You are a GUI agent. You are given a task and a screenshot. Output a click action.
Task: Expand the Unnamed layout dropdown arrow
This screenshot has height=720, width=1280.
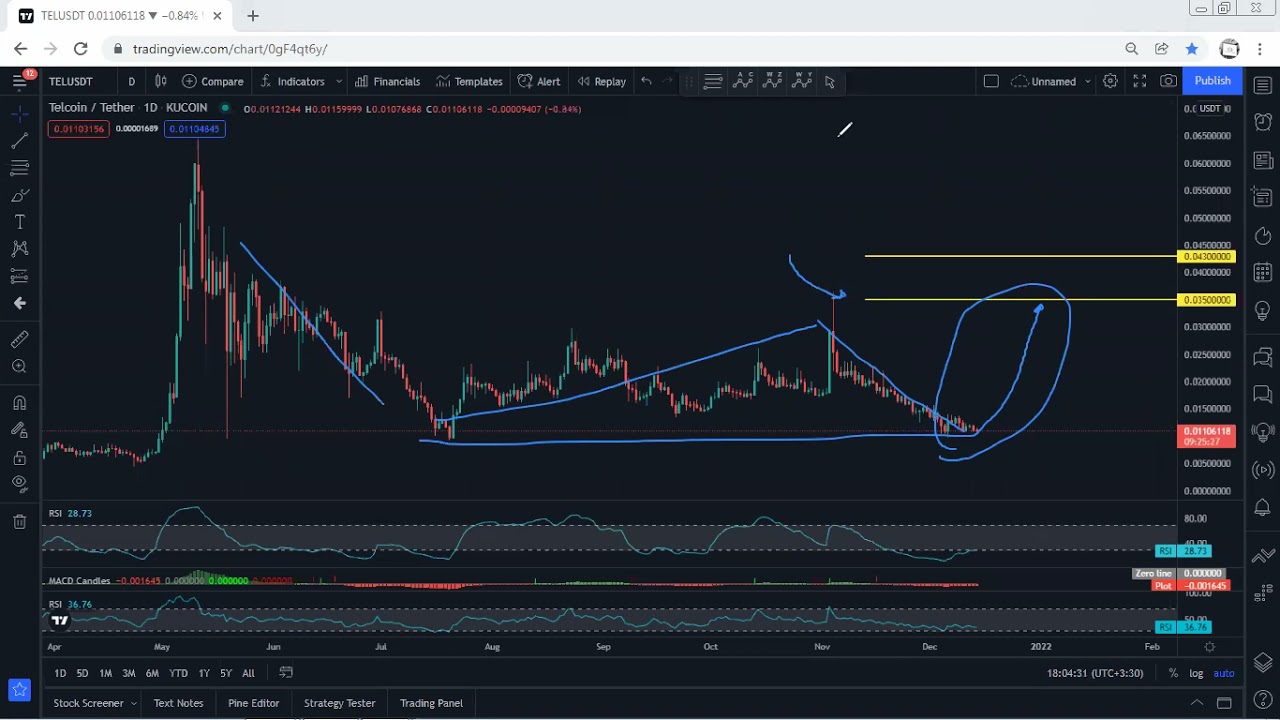1087,81
